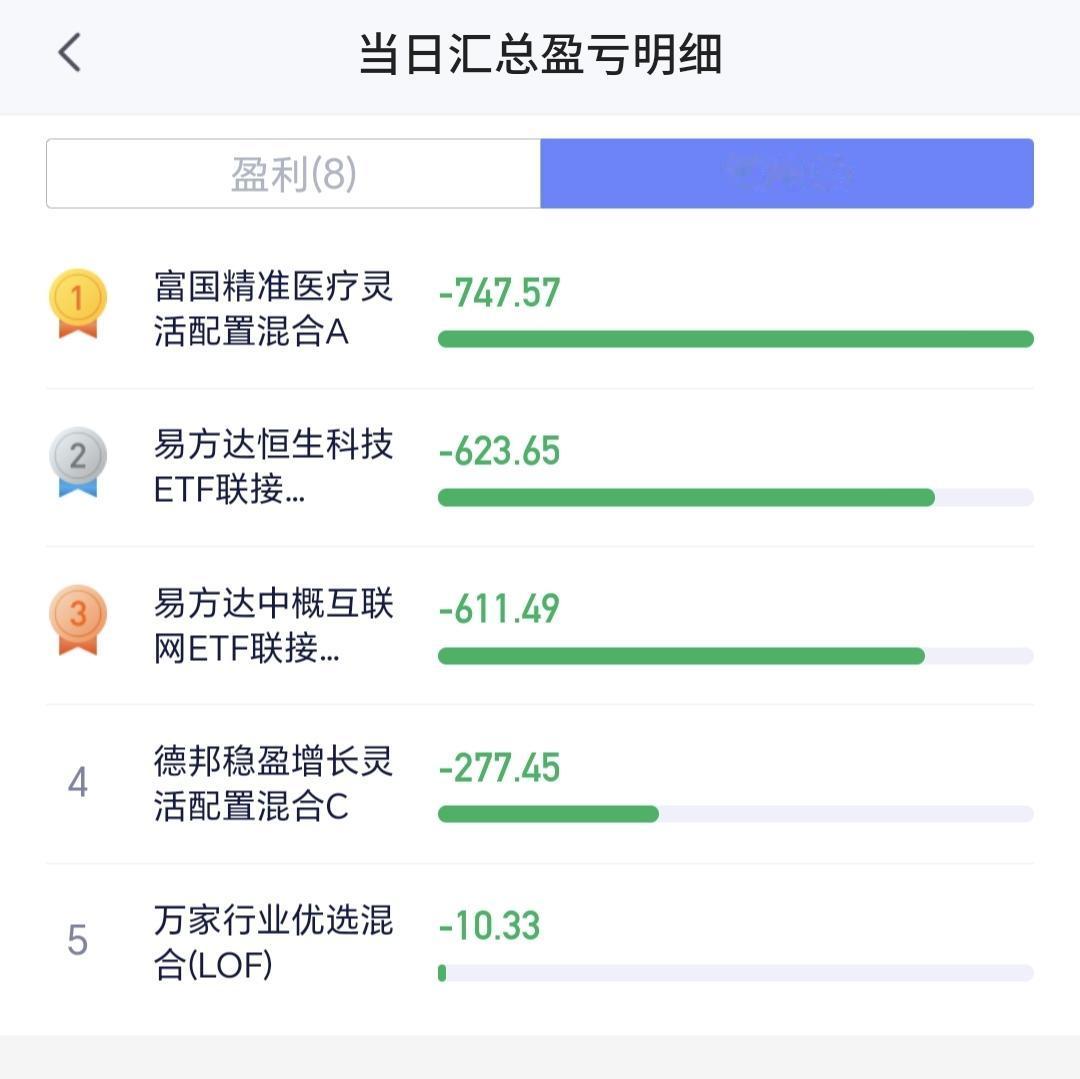1080x1079 pixels.
Task: Click the -10.33 loss amount
Action: 490,925
